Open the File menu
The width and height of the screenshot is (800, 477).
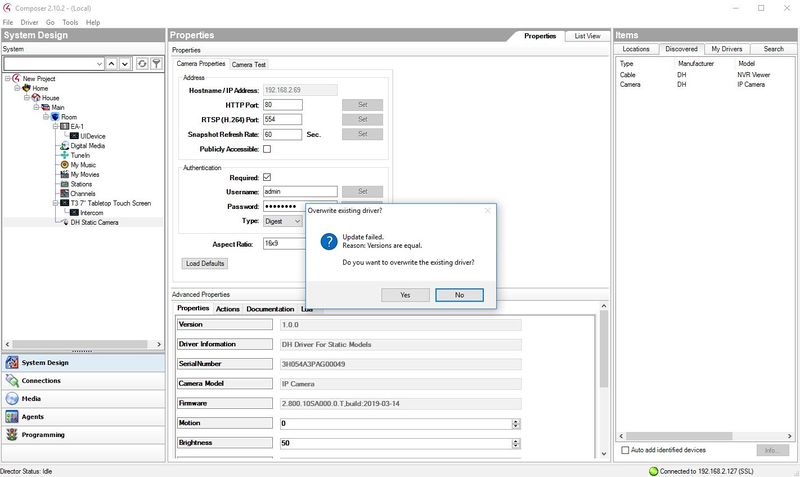coord(8,22)
